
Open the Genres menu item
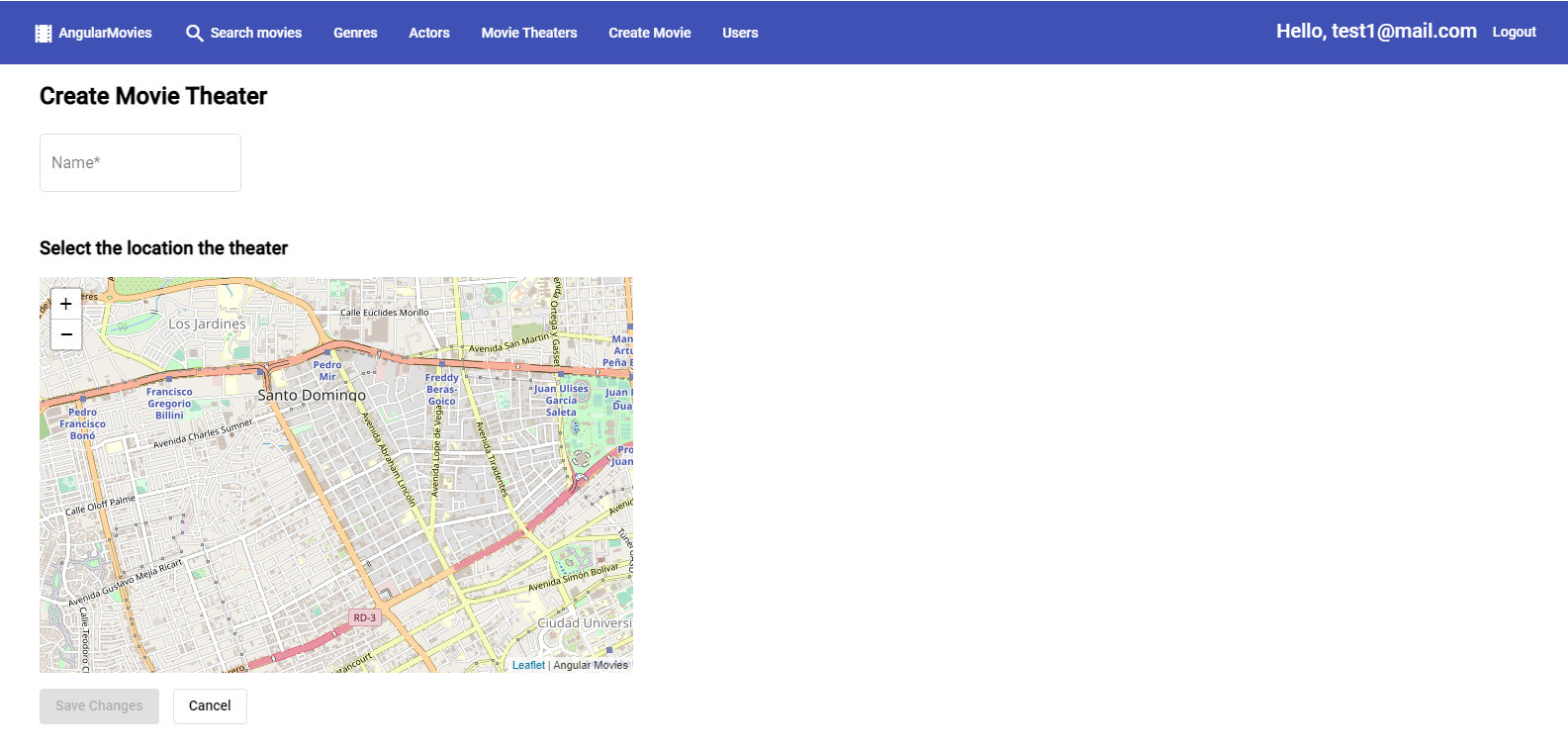point(355,33)
